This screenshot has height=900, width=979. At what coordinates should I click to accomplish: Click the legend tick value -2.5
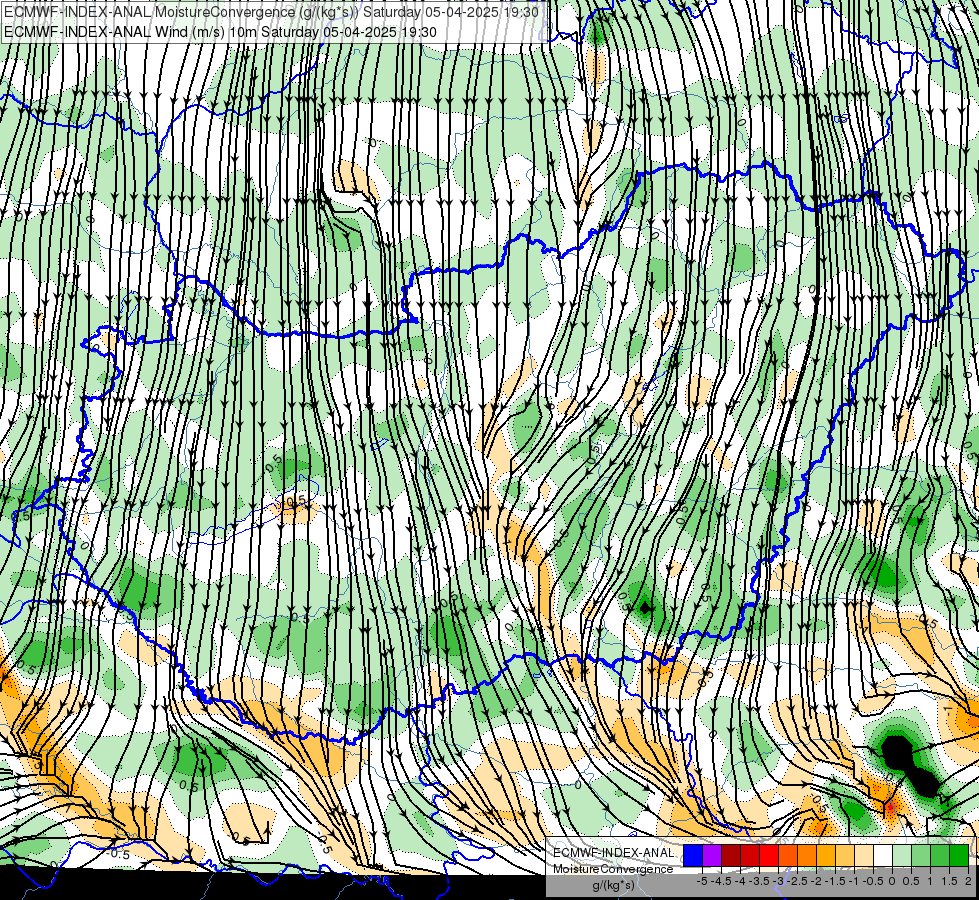797,881
